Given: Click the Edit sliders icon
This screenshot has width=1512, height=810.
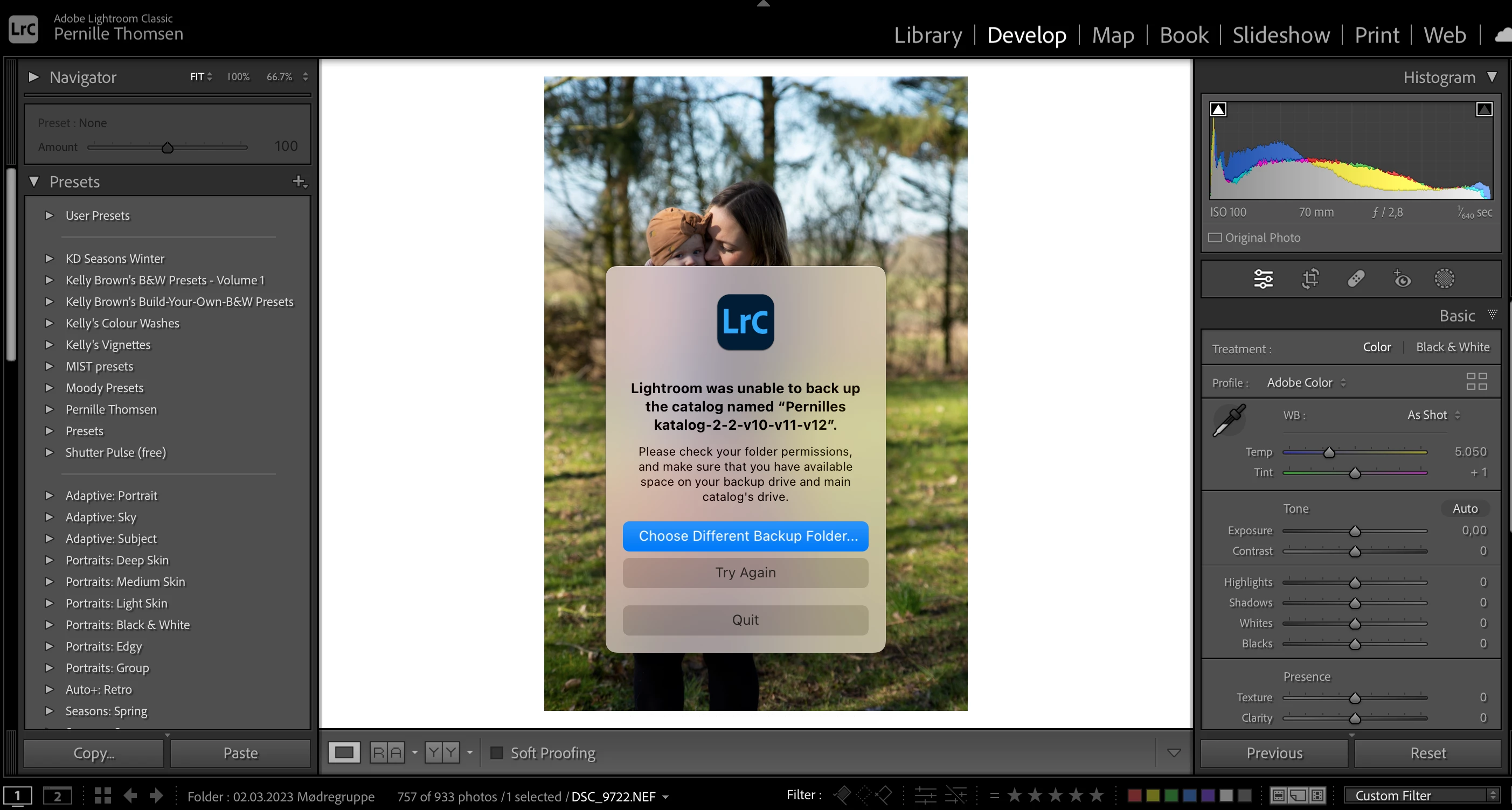Looking at the screenshot, I should (1263, 278).
